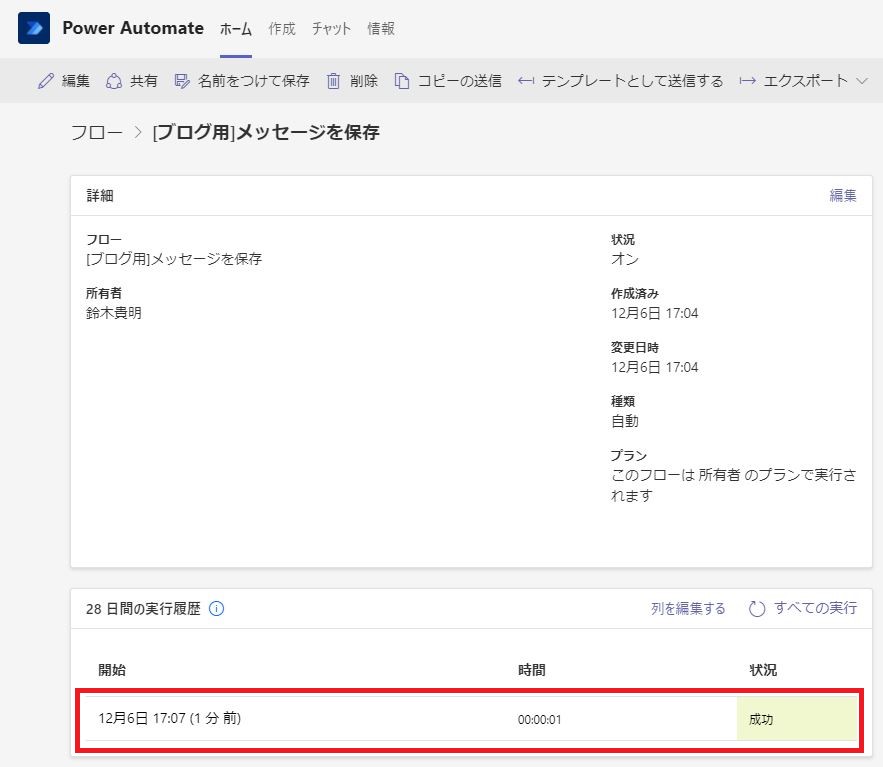883x767 pixels.
Task: Click the 00:00:01 duration cell
Action: (x=539, y=719)
